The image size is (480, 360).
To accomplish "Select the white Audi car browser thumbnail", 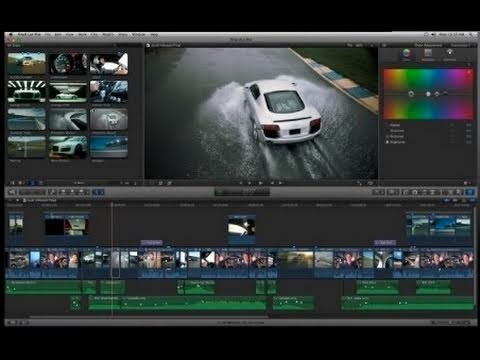I will (68, 147).
